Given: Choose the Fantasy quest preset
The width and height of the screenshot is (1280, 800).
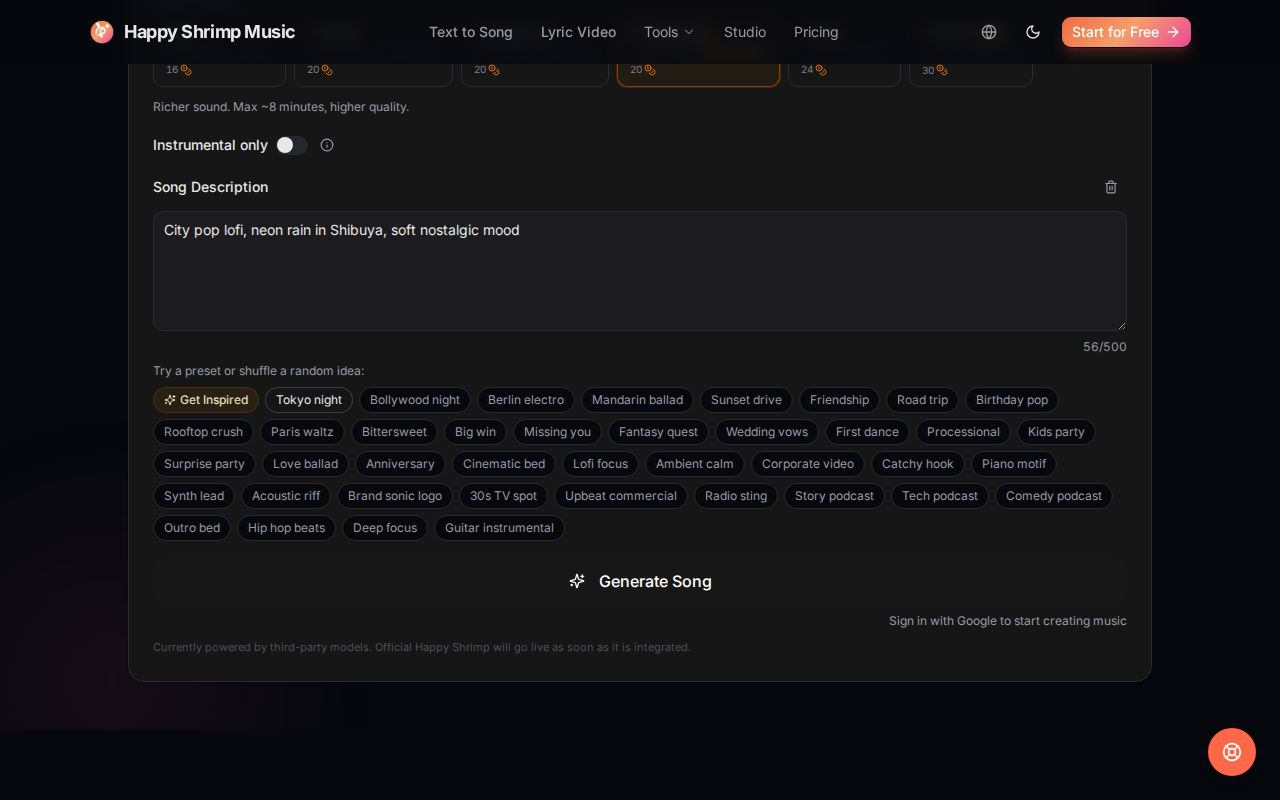Looking at the screenshot, I should click(658, 432).
